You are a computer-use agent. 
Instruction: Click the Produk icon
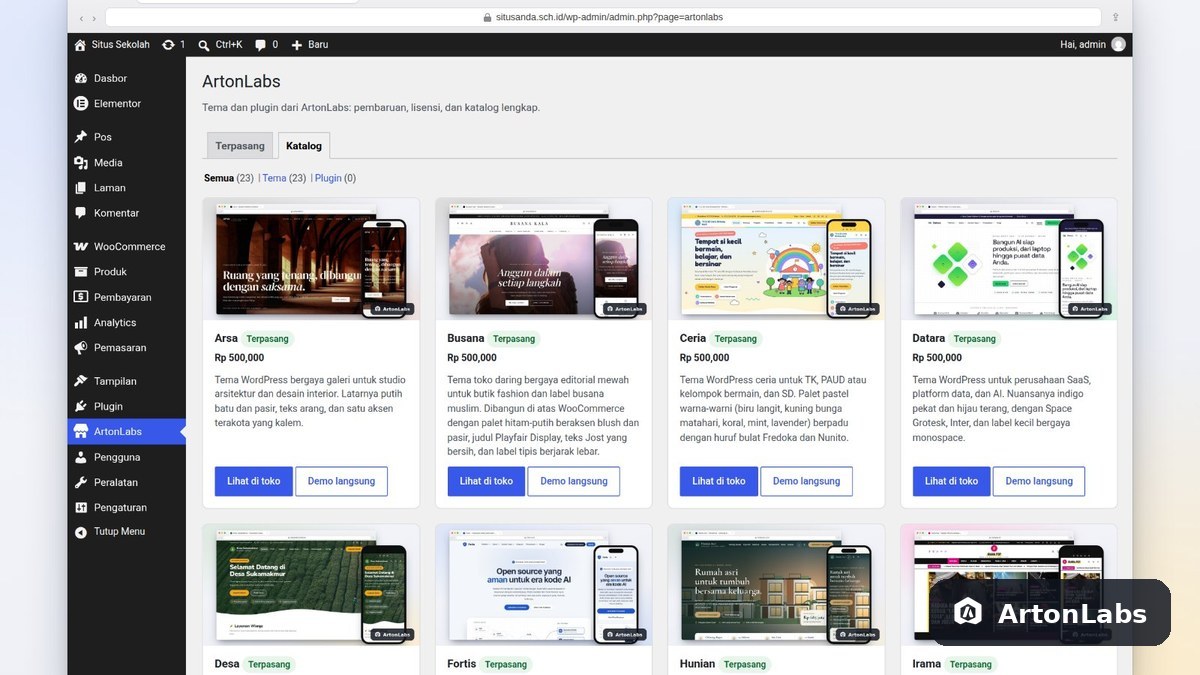click(81, 271)
